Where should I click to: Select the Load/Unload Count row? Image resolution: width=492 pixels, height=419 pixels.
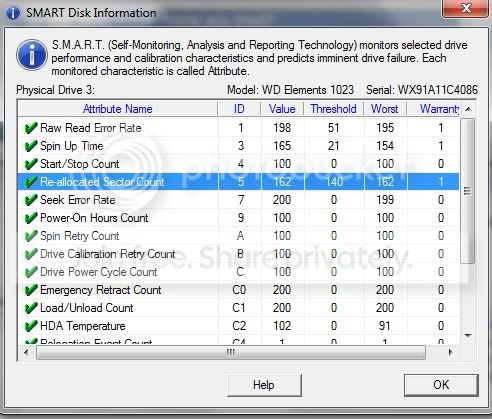tap(239, 308)
